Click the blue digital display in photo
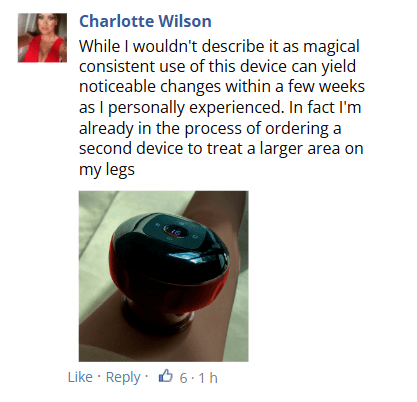 [175, 232]
